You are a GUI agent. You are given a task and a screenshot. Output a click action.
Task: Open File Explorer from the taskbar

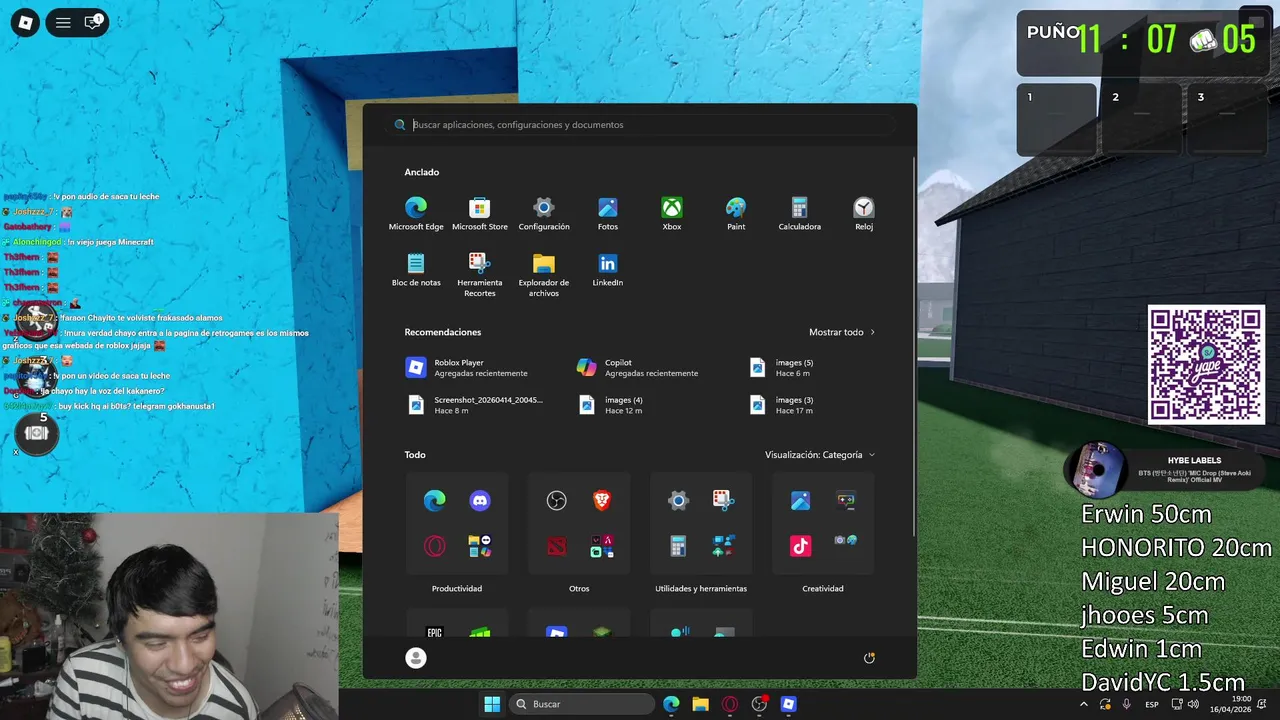click(700, 704)
